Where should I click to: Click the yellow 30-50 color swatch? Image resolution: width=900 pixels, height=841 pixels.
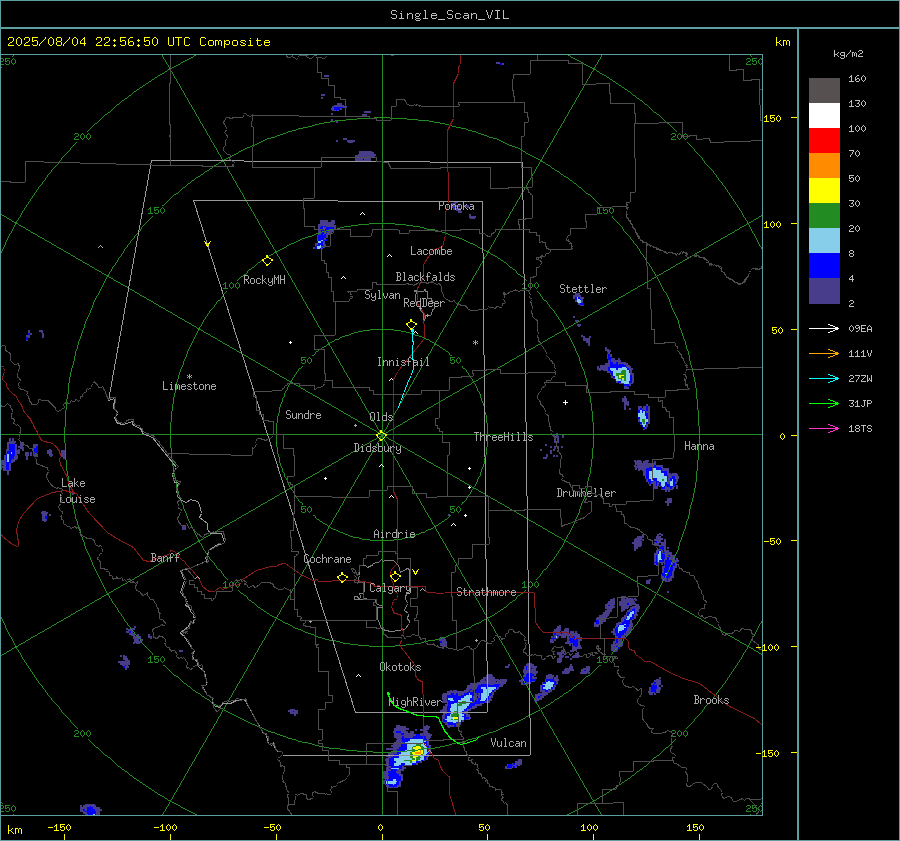point(824,191)
